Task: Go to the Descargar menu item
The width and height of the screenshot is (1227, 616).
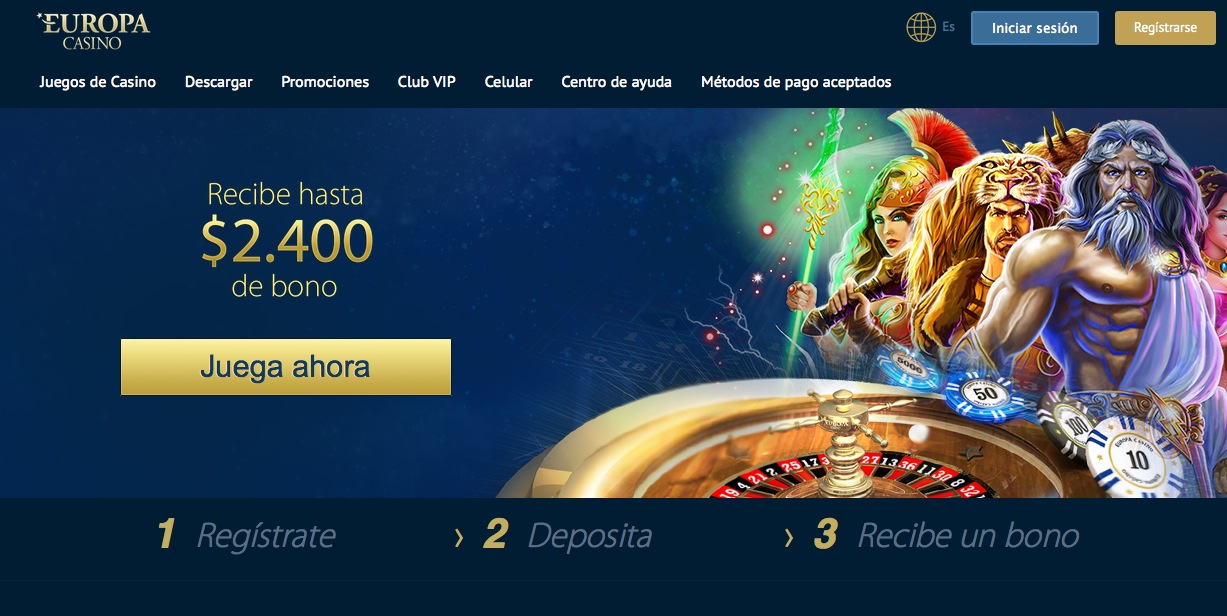Action: coord(219,82)
